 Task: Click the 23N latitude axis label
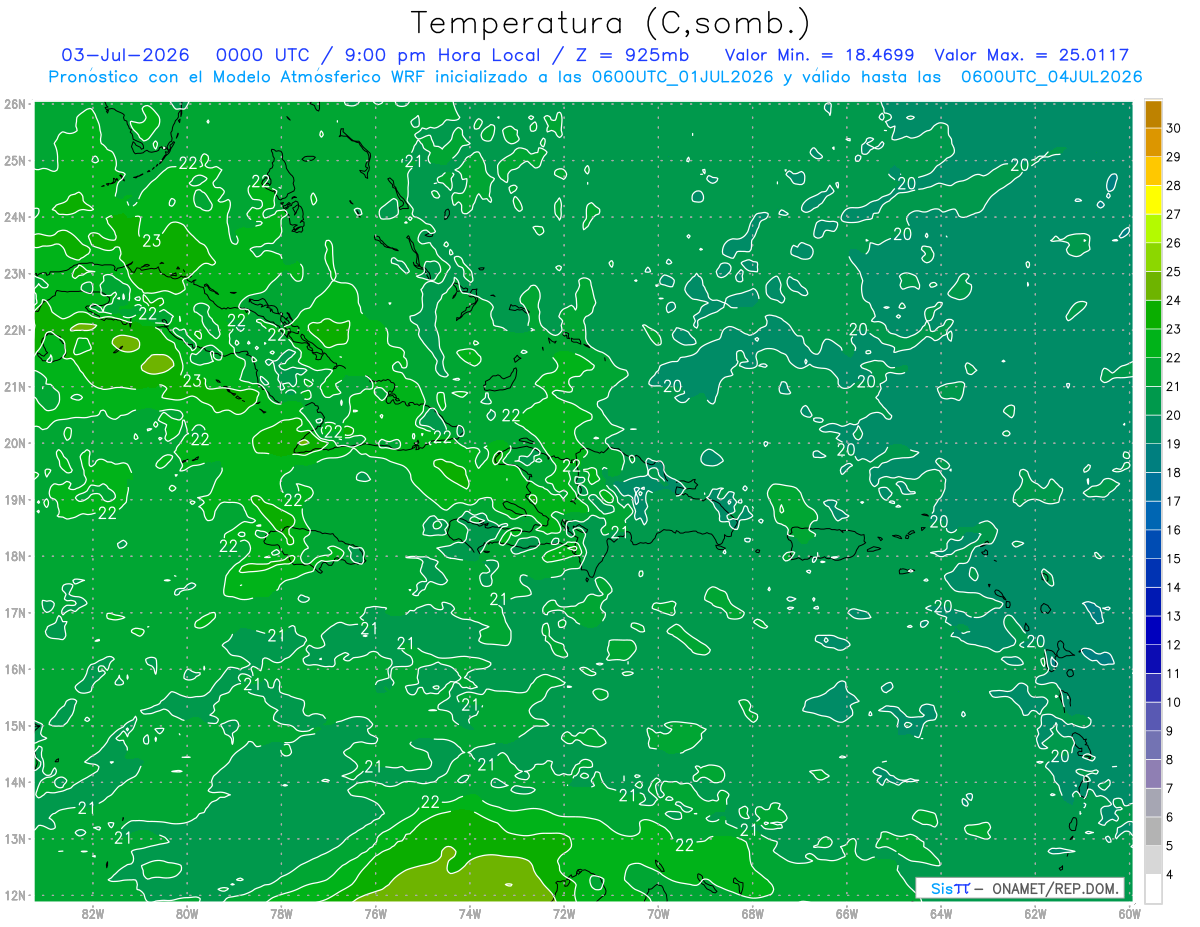[14, 273]
